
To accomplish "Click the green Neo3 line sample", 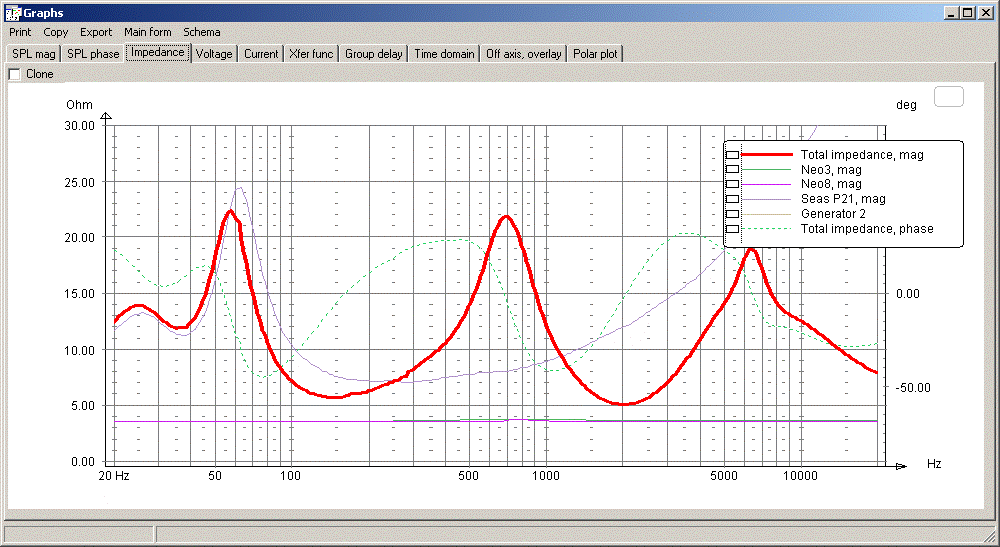I will click(x=767, y=170).
